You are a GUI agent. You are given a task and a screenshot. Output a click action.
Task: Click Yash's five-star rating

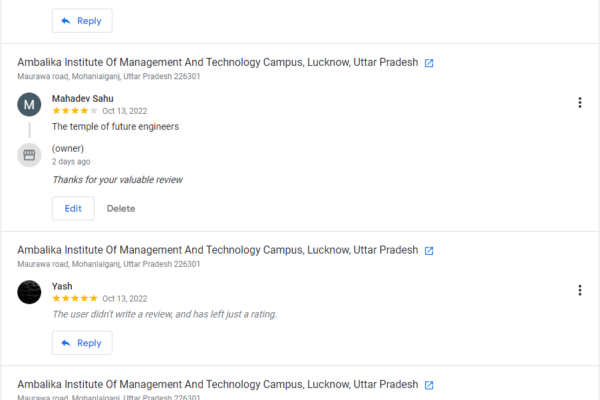click(x=75, y=299)
